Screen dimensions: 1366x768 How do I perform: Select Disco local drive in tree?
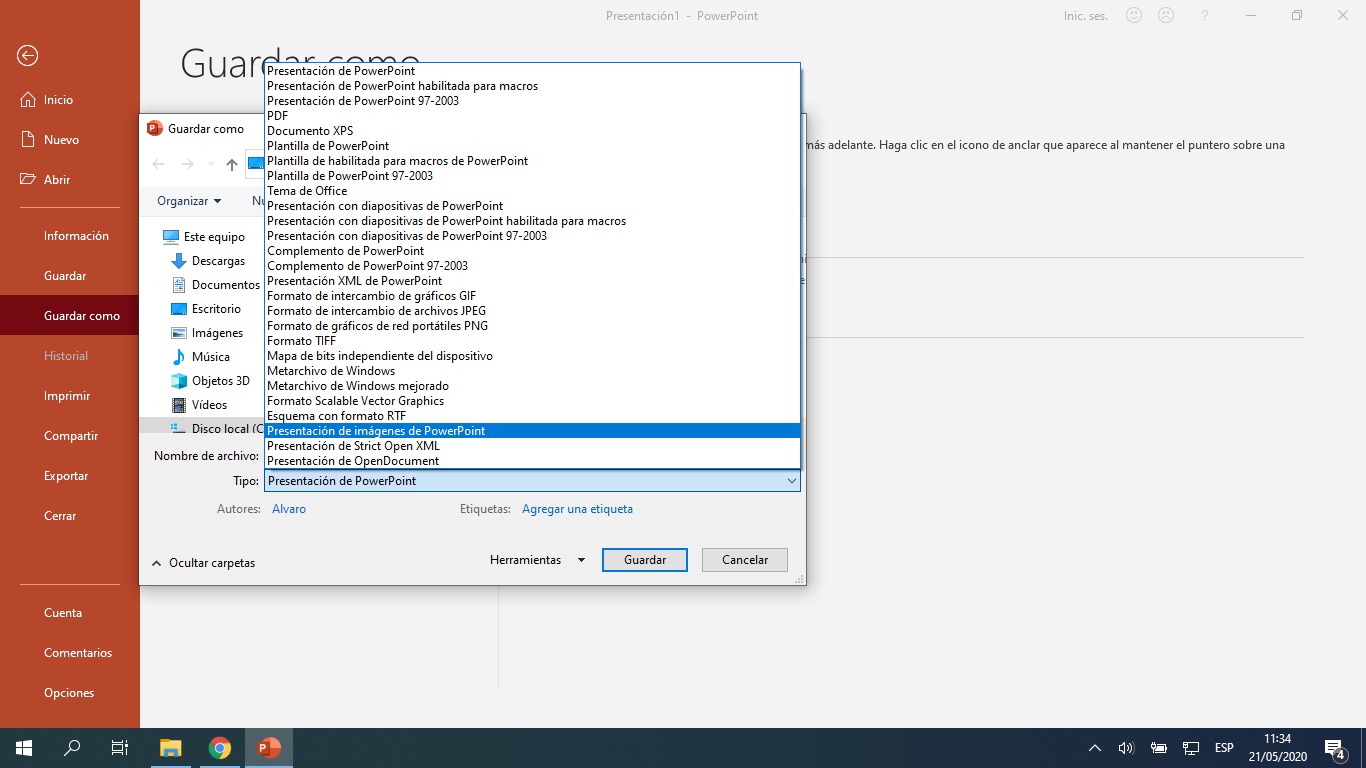tap(216, 428)
